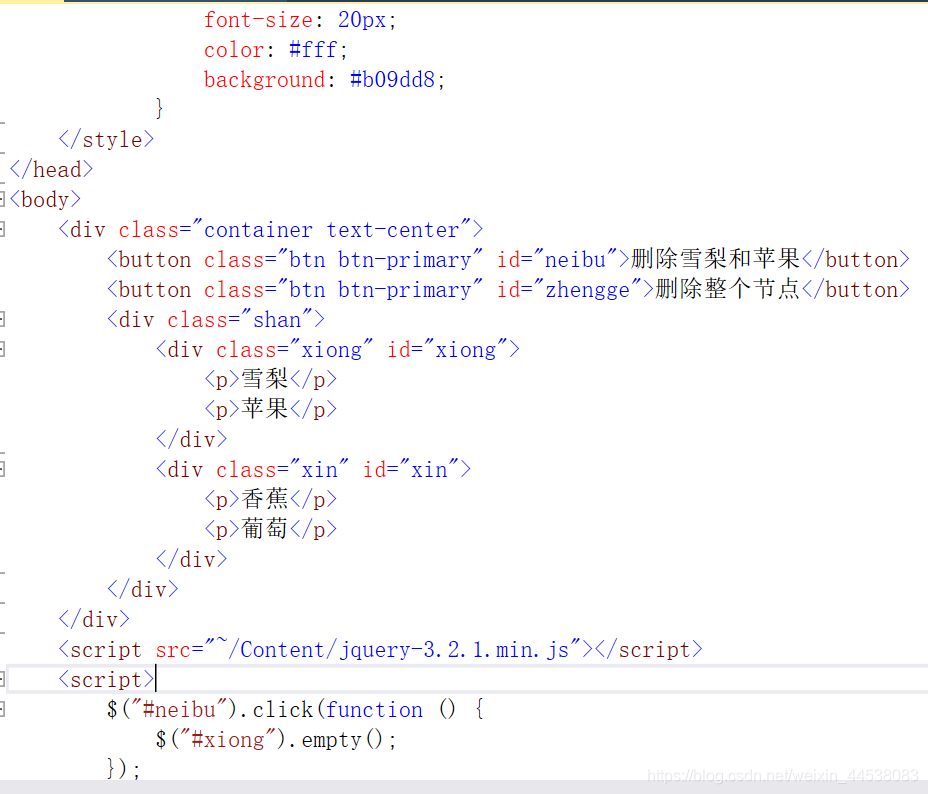Click the paragraph text 香蕉
The image size is (928, 794).
coord(265,499)
